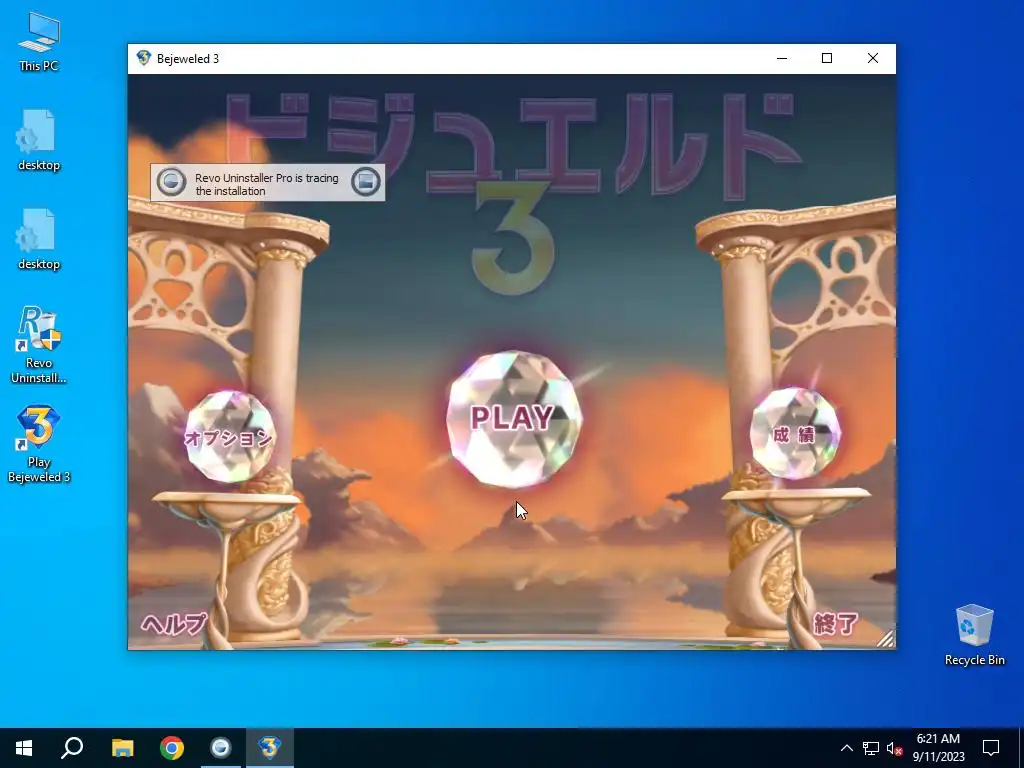Image resolution: width=1024 pixels, height=768 pixels.
Task: Open taskbar Search
Action: pyautogui.click(x=72, y=748)
